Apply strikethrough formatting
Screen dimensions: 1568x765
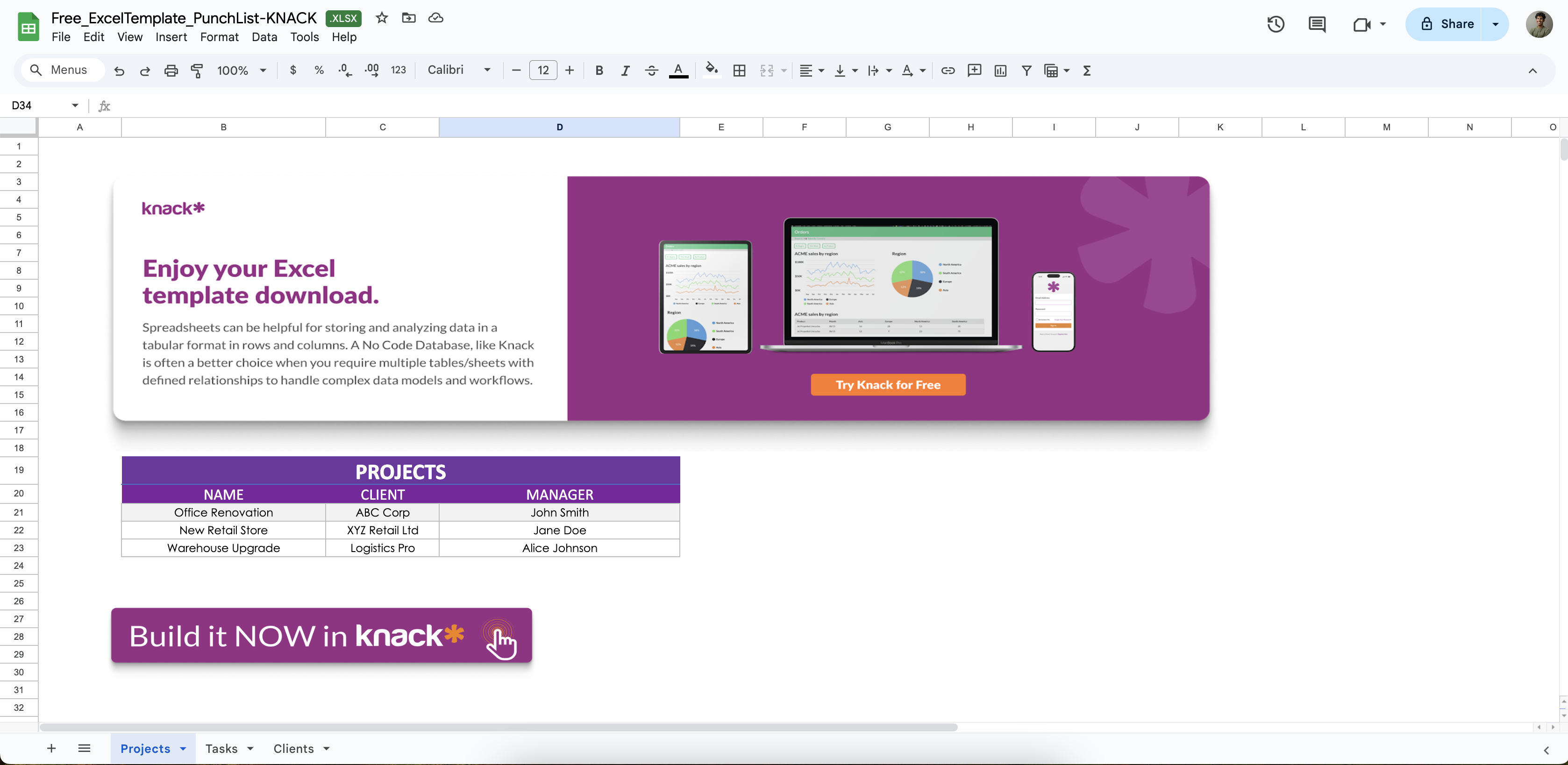tap(651, 70)
